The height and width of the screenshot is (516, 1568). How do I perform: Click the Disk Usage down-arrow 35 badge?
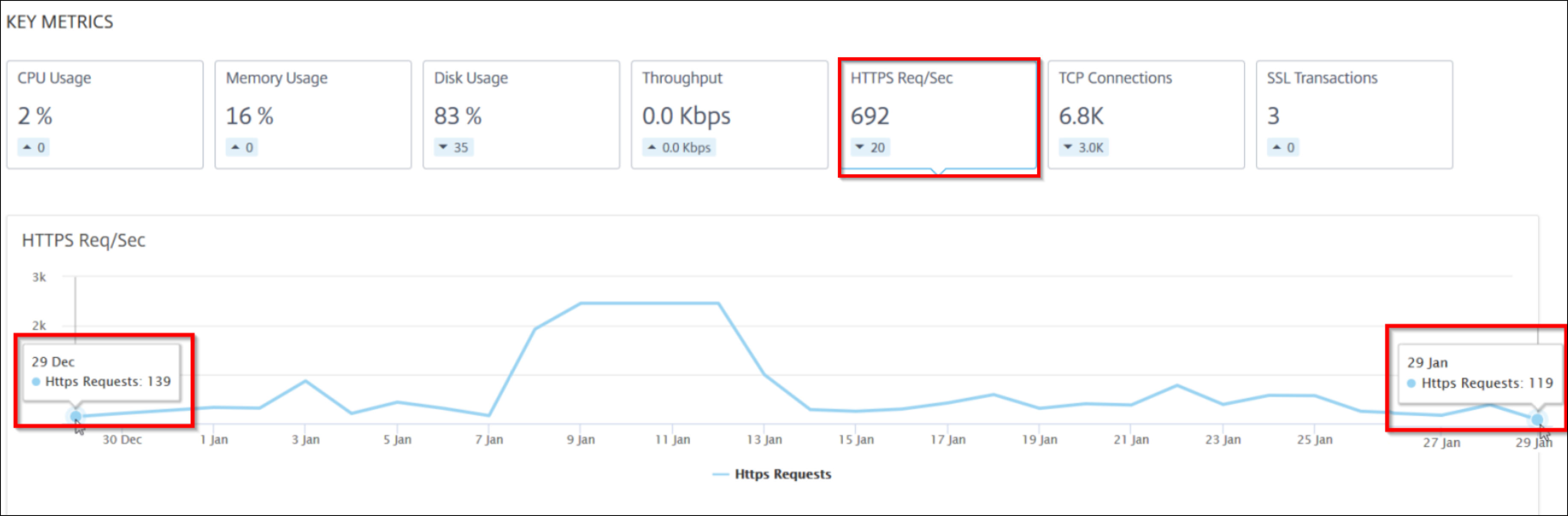pyautogui.click(x=454, y=147)
